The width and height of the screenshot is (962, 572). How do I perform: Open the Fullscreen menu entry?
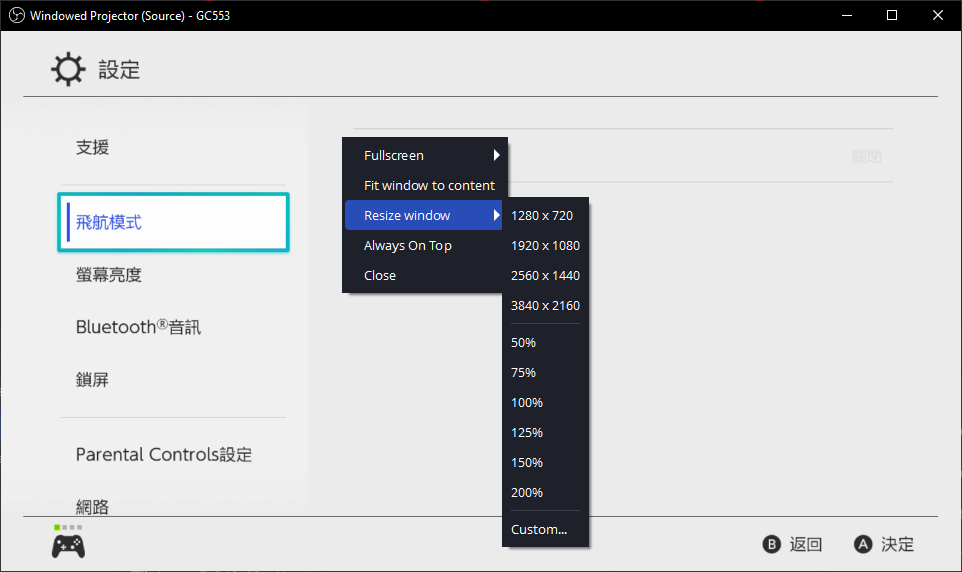point(423,155)
